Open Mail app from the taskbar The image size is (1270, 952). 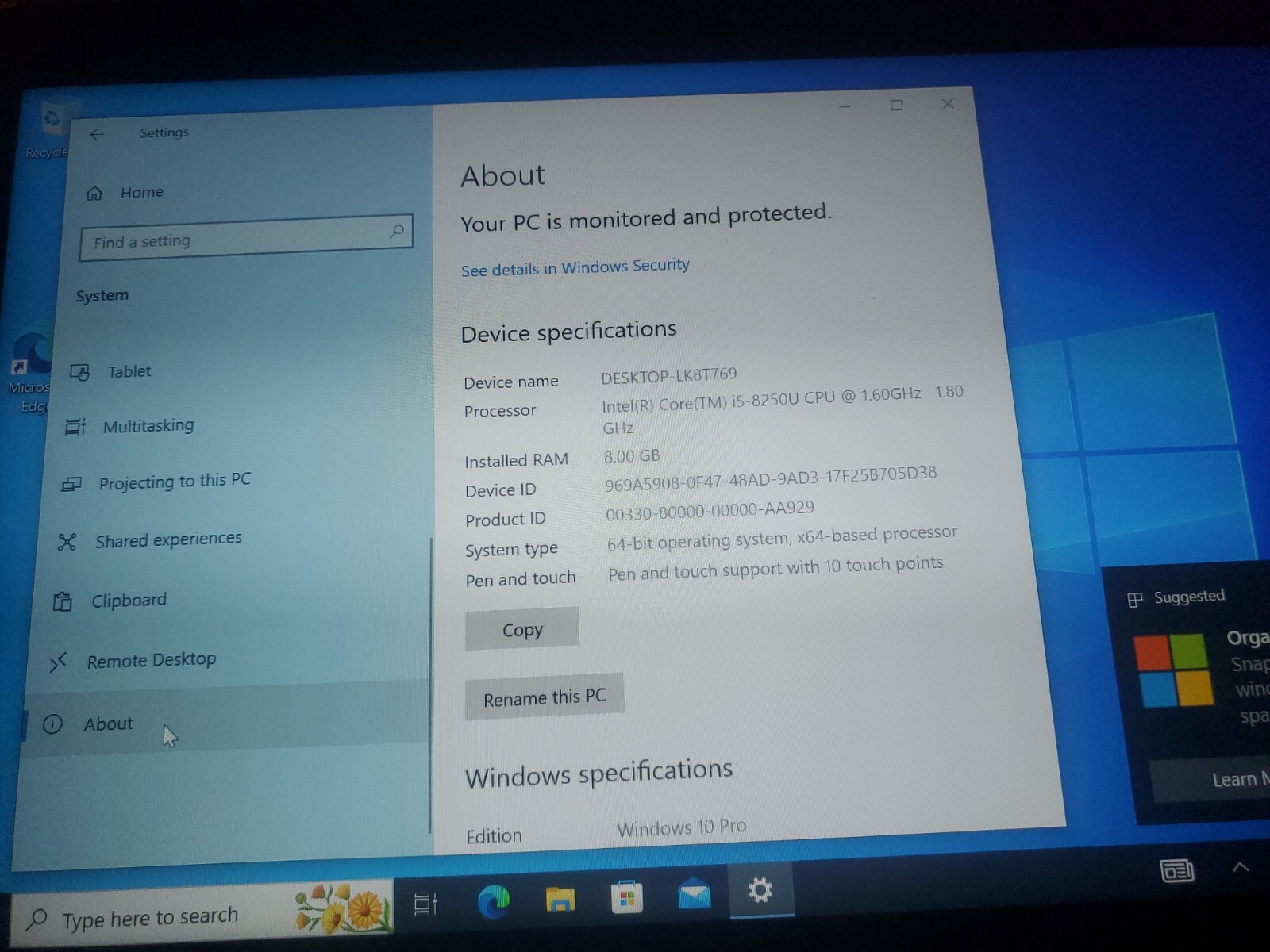(x=694, y=893)
